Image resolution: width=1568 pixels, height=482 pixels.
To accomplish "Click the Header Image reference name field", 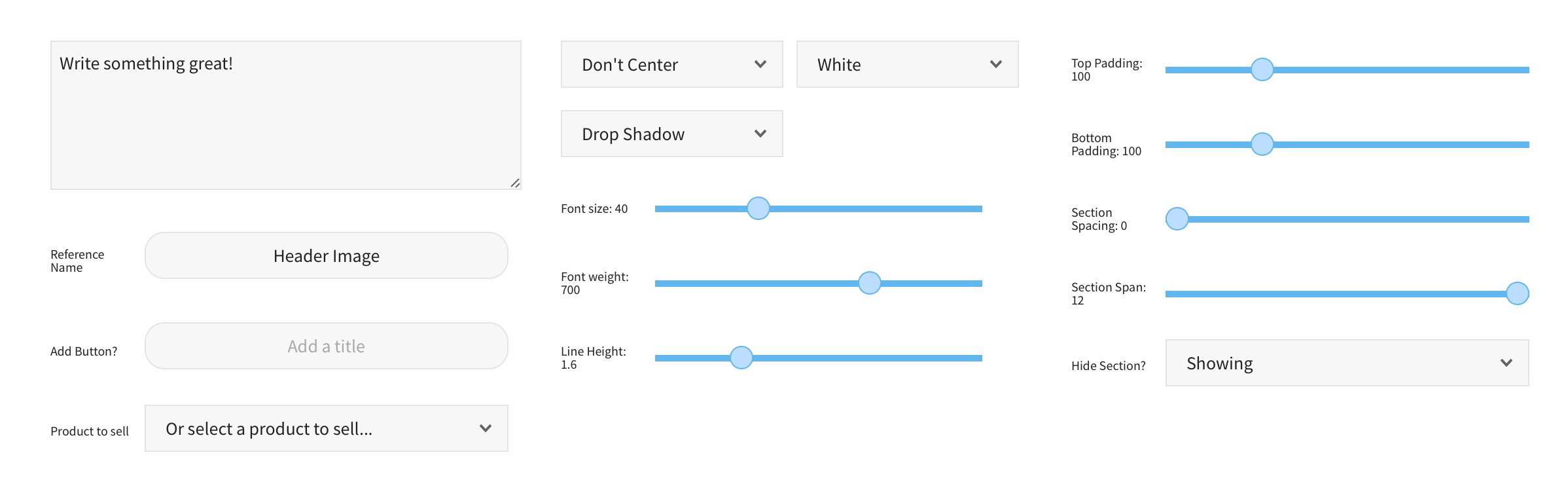I will [325, 255].
